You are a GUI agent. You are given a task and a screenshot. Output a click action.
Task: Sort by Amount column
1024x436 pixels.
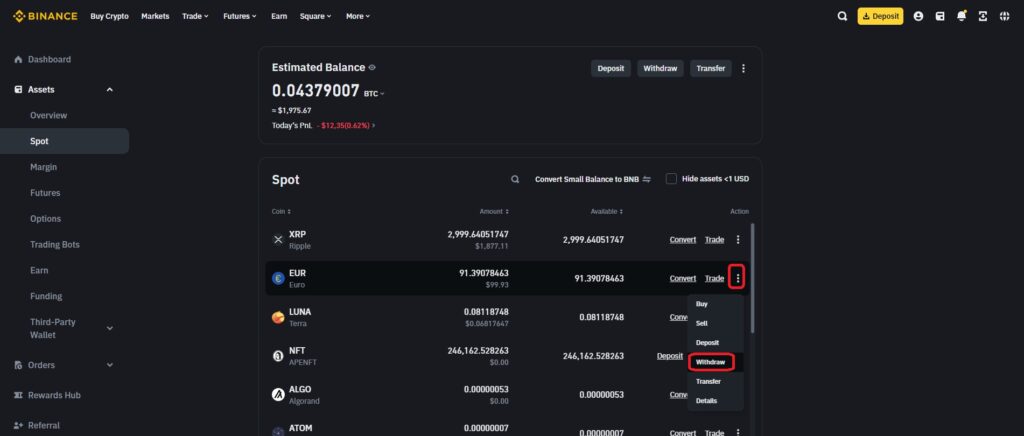494,211
